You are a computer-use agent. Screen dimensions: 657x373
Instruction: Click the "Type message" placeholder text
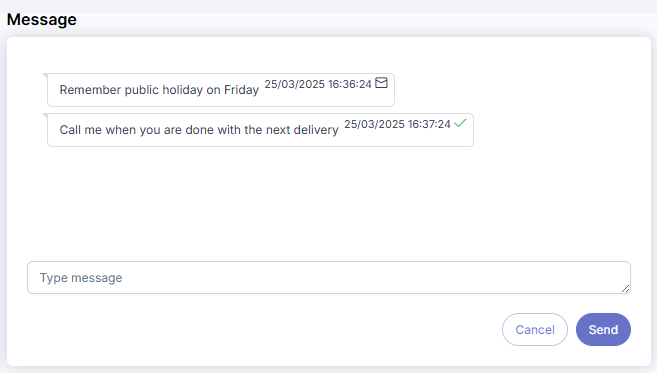[x=81, y=278]
